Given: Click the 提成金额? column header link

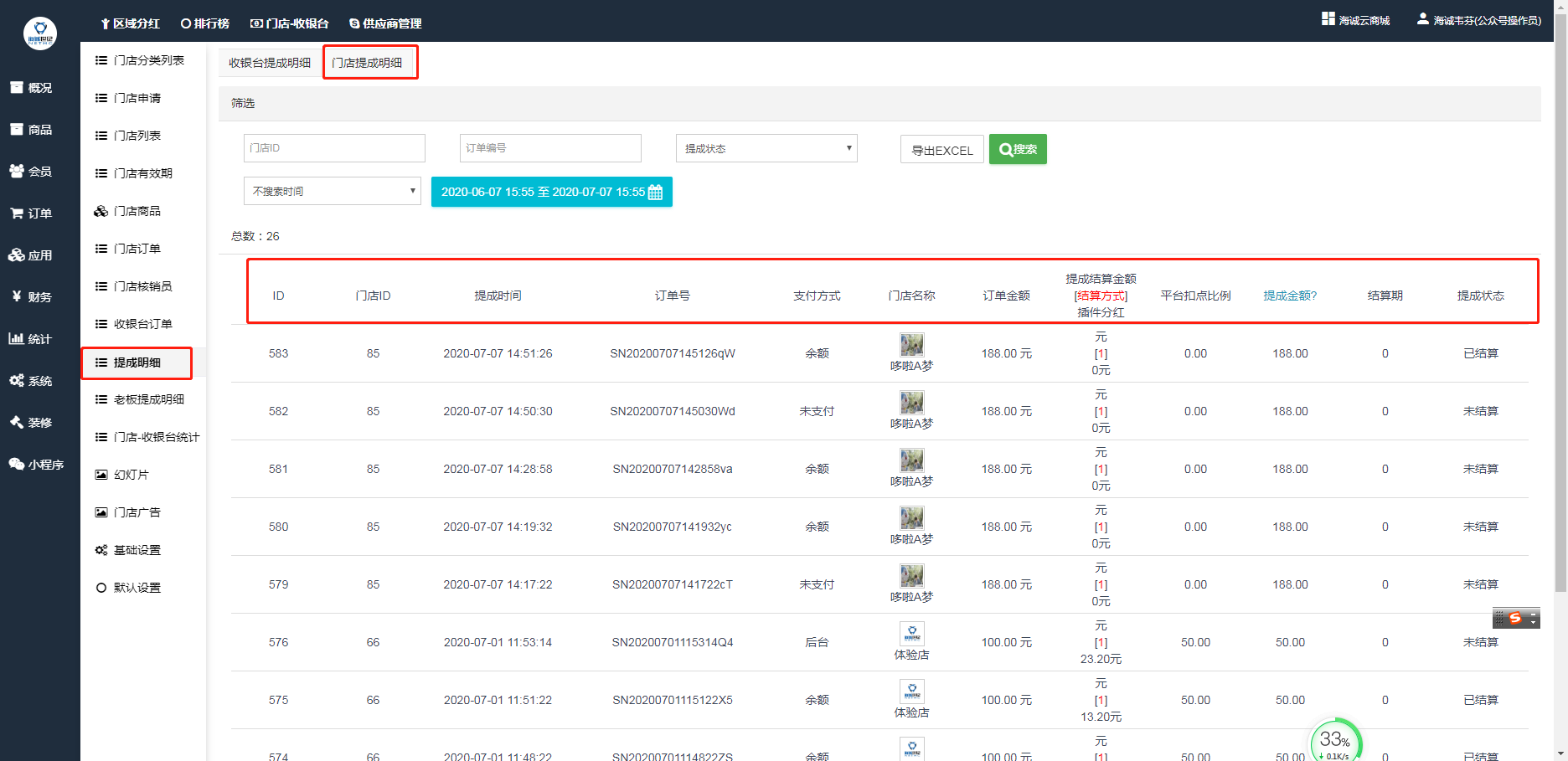Looking at the screenshot, I should [1289, 296].
